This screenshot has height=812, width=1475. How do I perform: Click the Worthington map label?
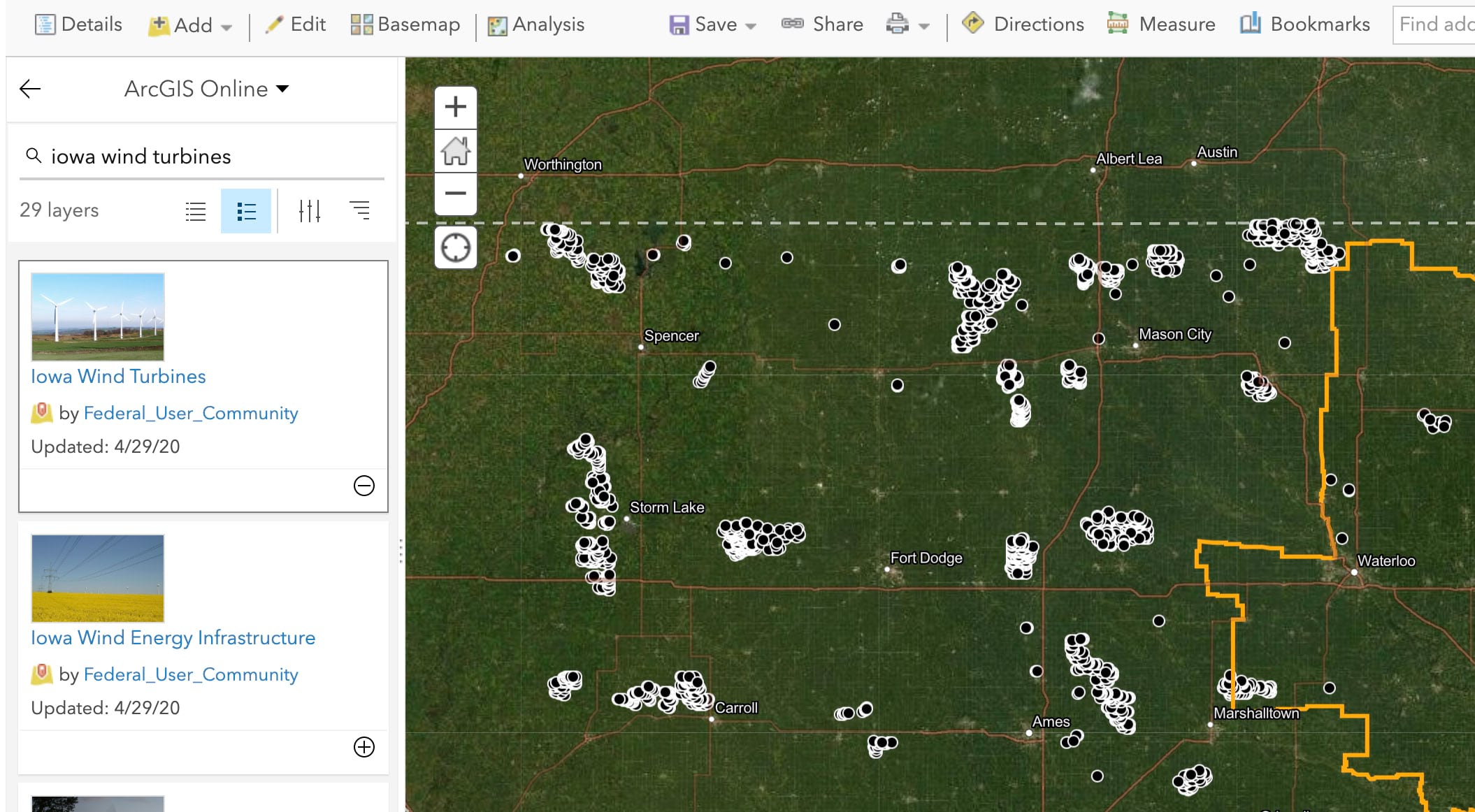563,164
